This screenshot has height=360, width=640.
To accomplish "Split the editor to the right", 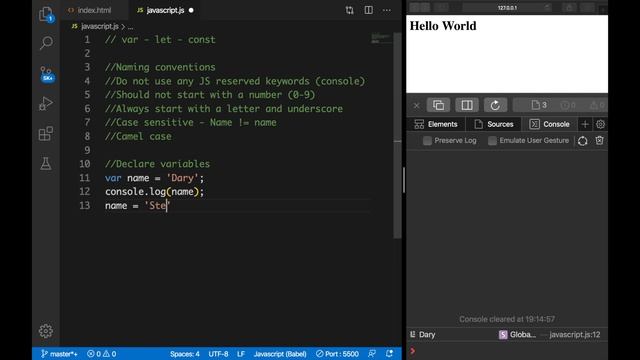I will tap(369, 10).
